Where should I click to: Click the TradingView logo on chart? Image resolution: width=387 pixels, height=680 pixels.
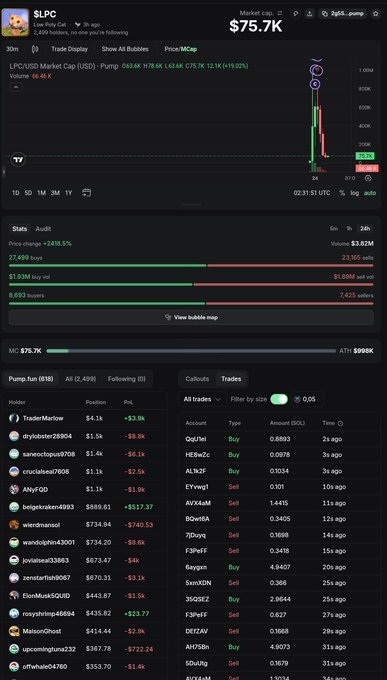click(x=18, y=160)
